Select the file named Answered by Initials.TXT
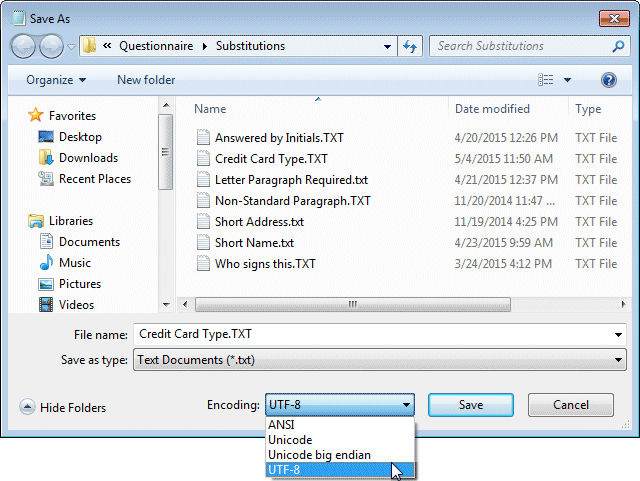 click(x=279, y=138)
